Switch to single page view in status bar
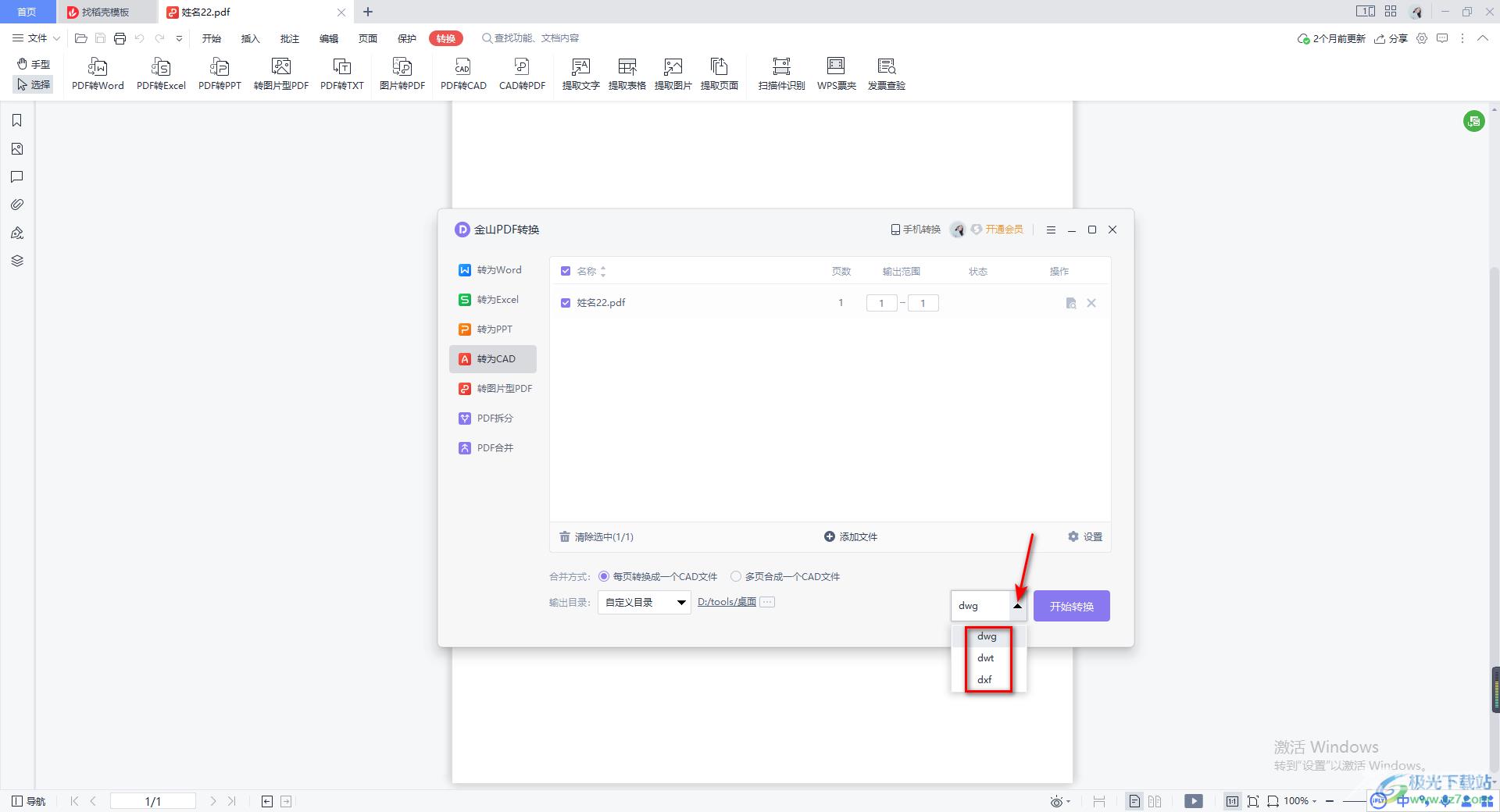This screenshot has height=812, width=1500. point(1134,801)
